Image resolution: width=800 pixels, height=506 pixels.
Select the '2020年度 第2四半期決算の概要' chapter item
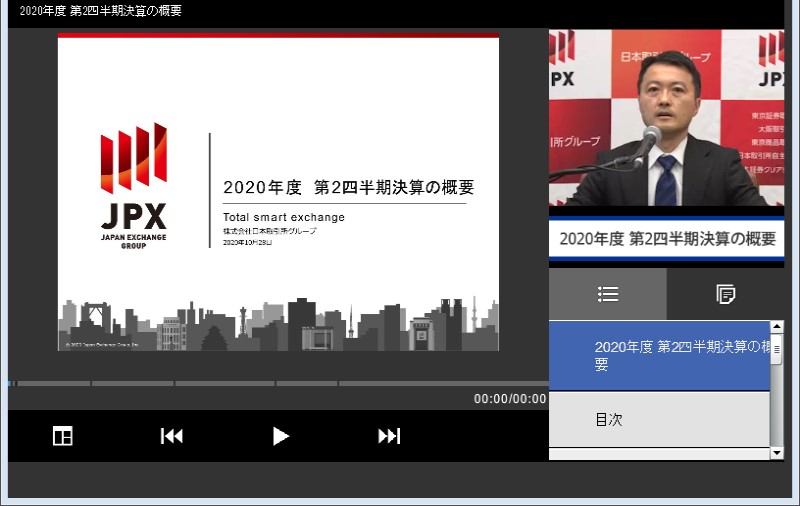(659, 356)
